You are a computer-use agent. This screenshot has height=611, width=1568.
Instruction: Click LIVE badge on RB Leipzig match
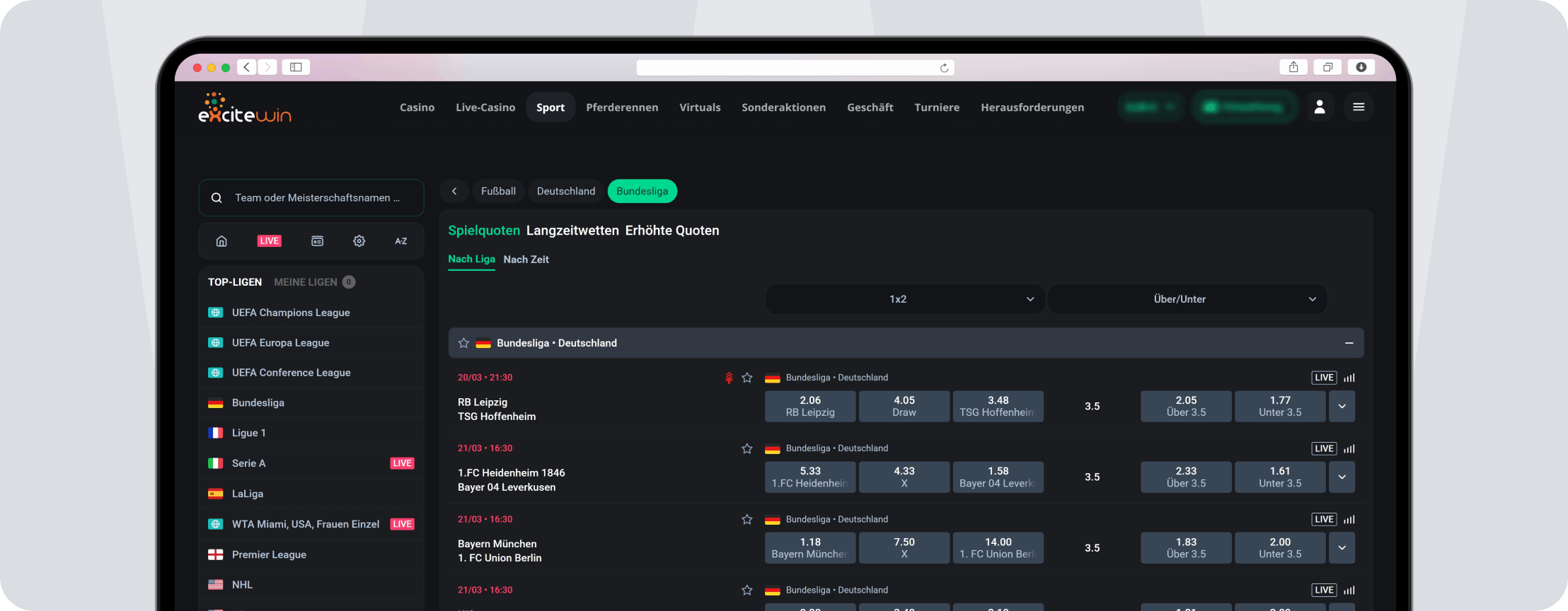coord(1324,378)
